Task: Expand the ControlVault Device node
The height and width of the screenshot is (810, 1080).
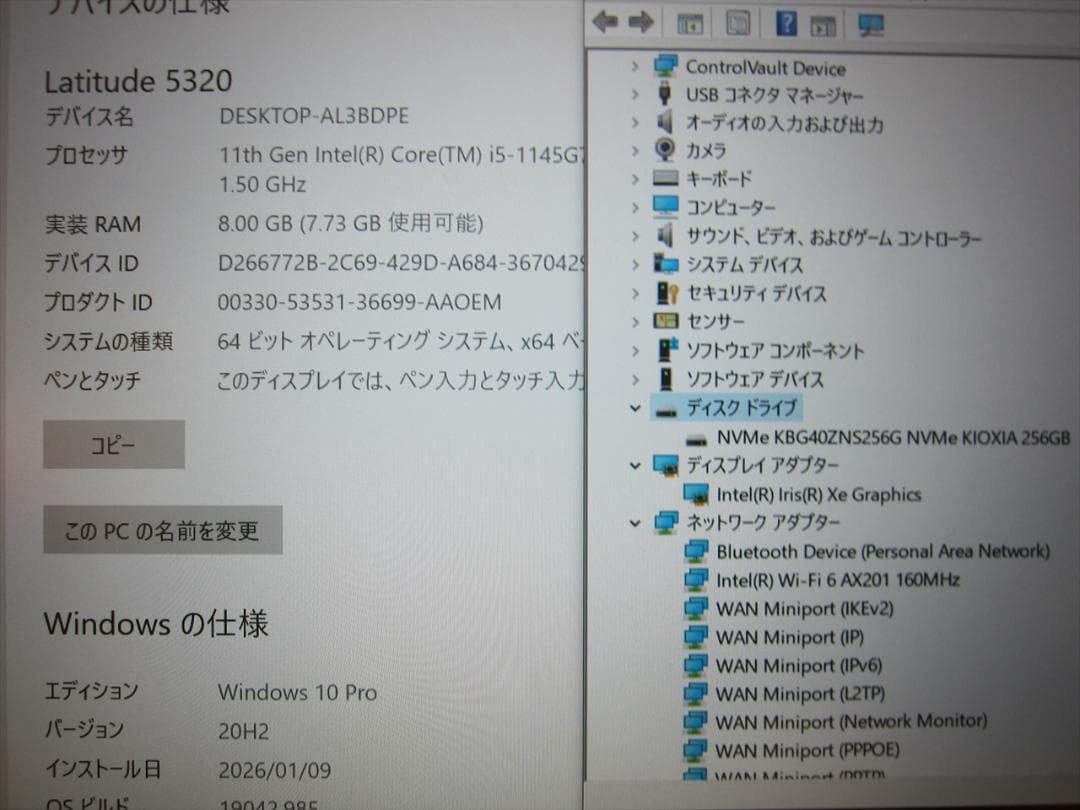Action: click(x=635, y=67)
